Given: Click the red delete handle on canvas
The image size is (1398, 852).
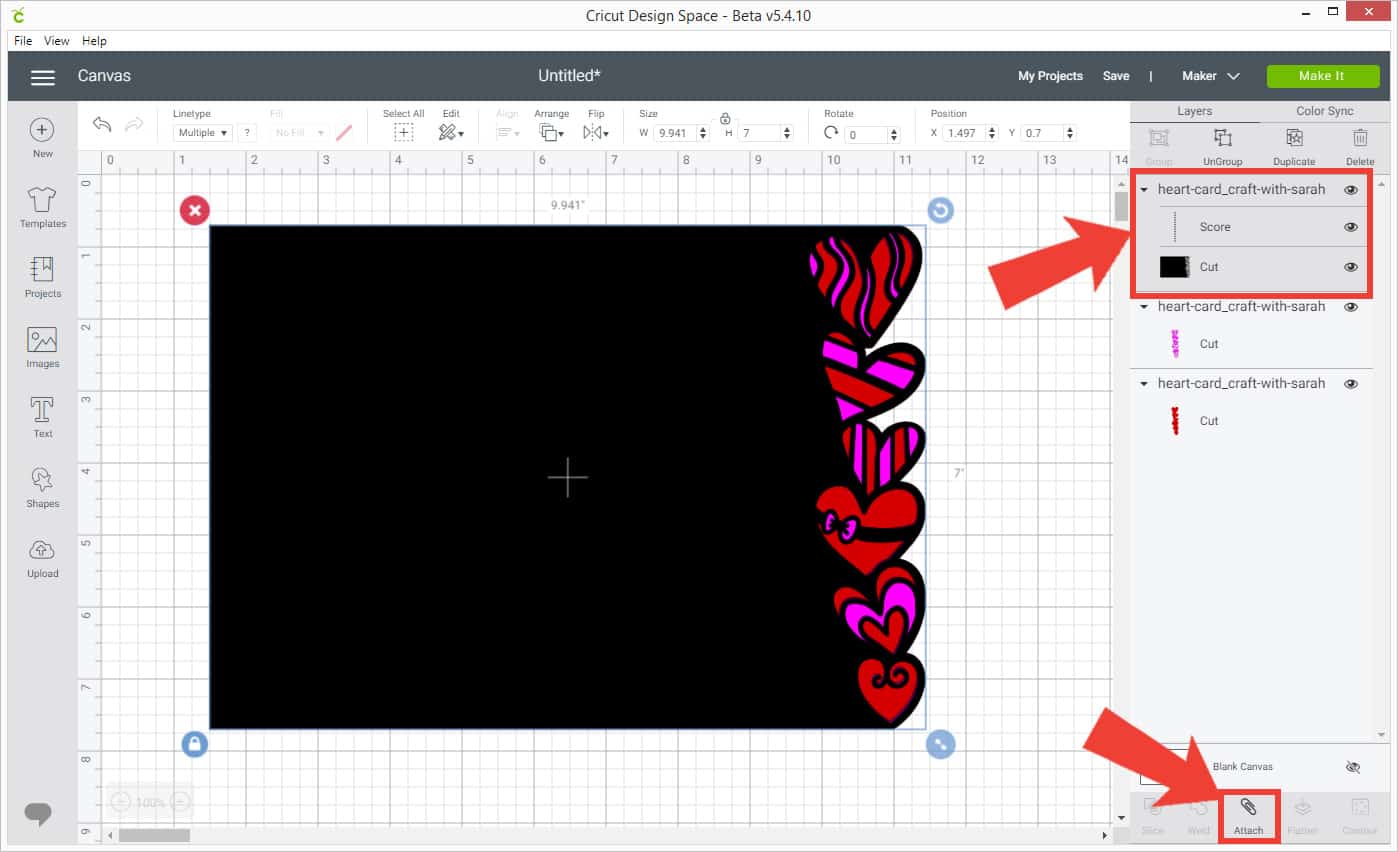Looking at the screenshot, I should click(194, 210).
